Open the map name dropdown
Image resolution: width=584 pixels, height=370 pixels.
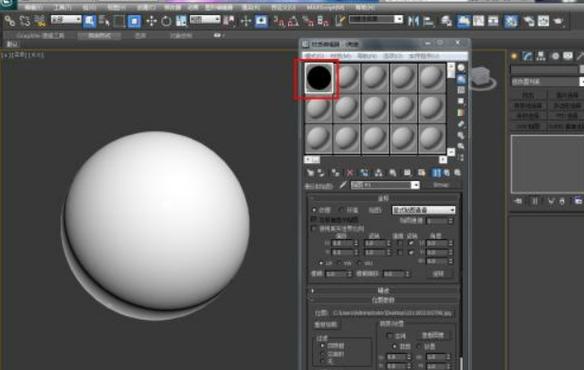click(385, 185)
